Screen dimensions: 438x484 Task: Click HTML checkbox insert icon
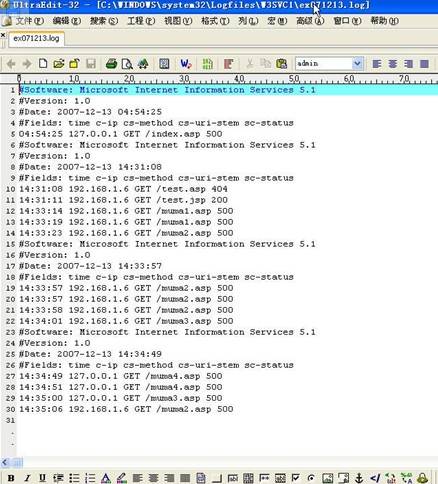coord(295,478)
